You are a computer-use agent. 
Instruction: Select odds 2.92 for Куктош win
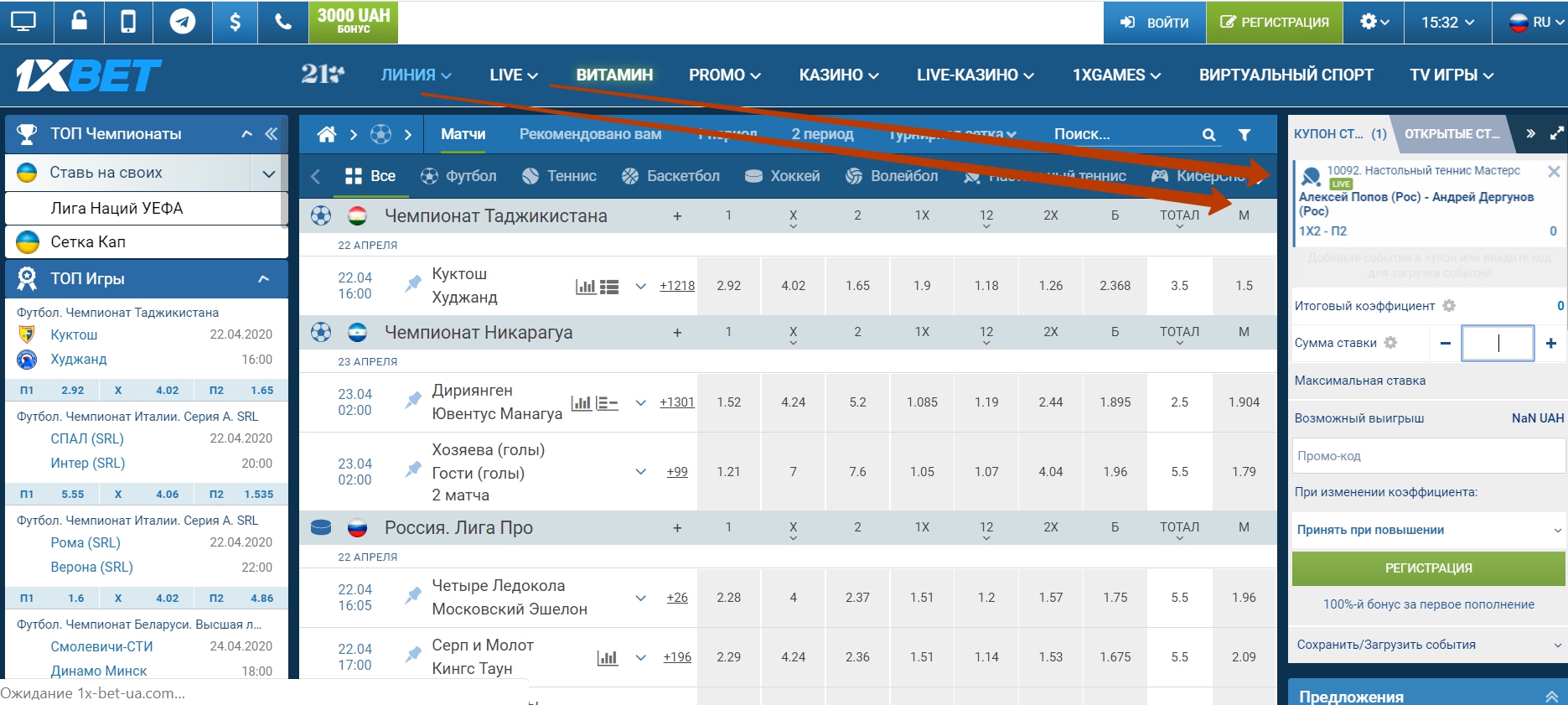click(729, 286)
